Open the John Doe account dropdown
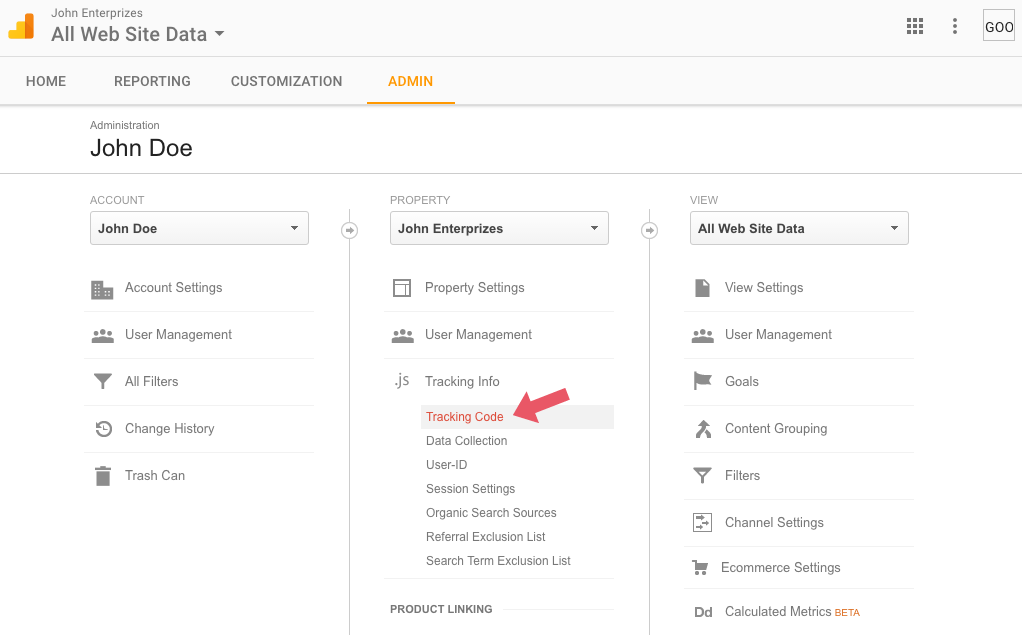 point(199,228)
